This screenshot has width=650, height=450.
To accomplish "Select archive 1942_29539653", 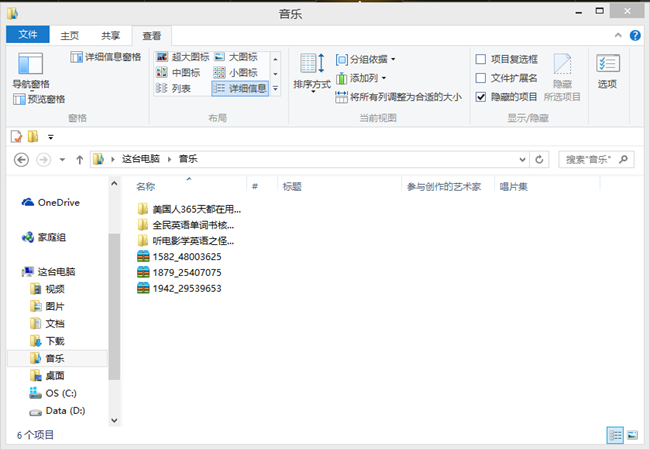I will (x=179, y=288).
